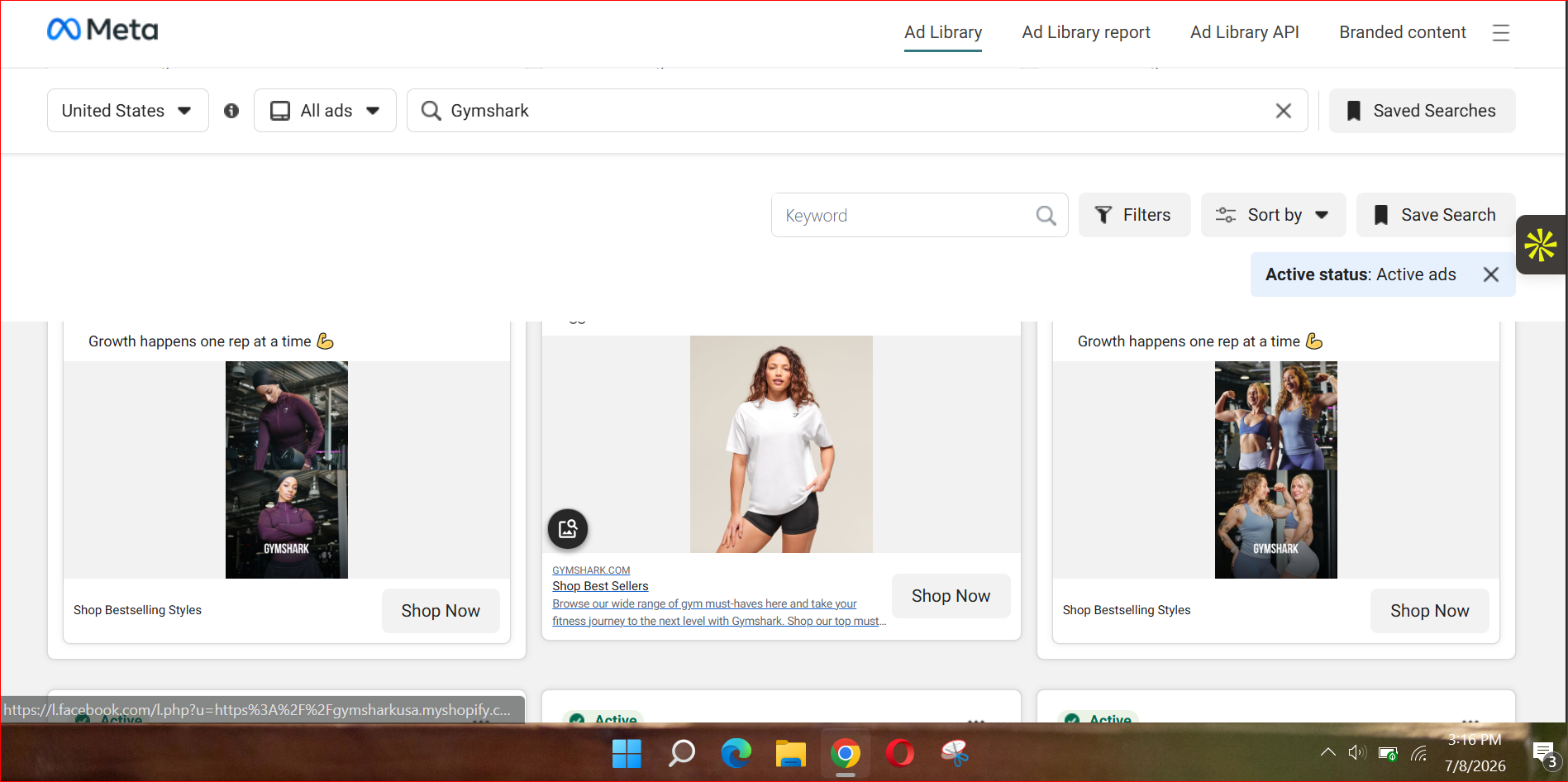Click the 7/8/2026 taskbar date
The image size is (1568, 782).
pyautogui.click(x=1475, y=766)
